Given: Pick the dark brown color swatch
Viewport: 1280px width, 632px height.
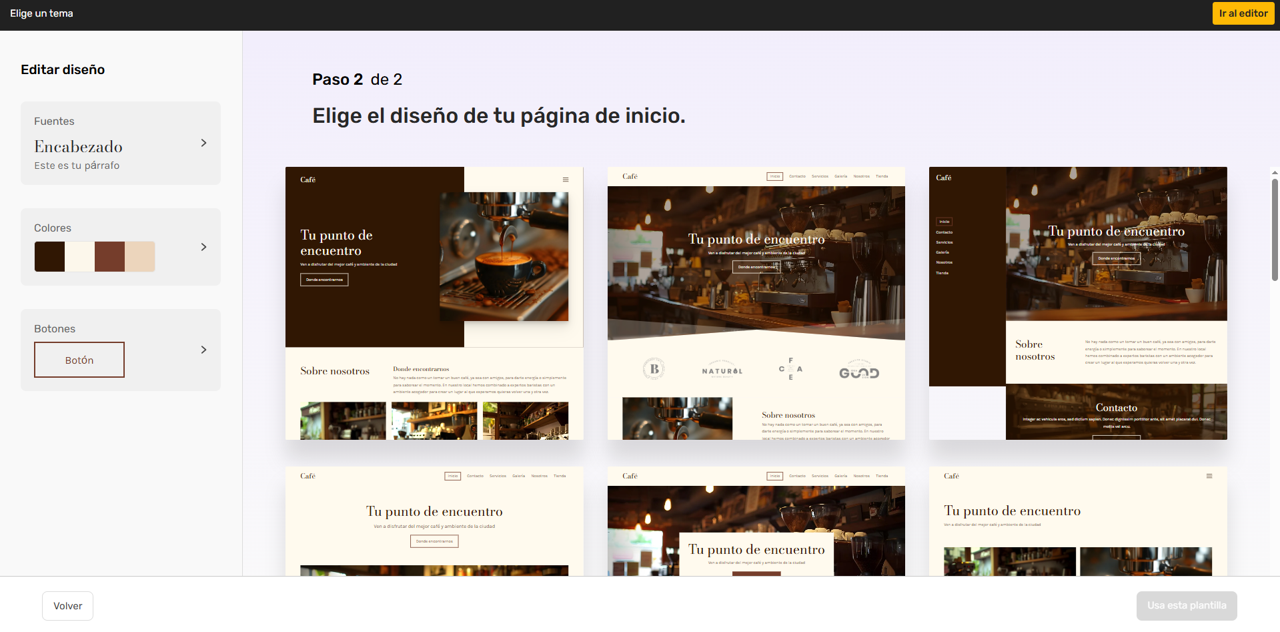Looking at the screenshot, I should coord(49,256).
